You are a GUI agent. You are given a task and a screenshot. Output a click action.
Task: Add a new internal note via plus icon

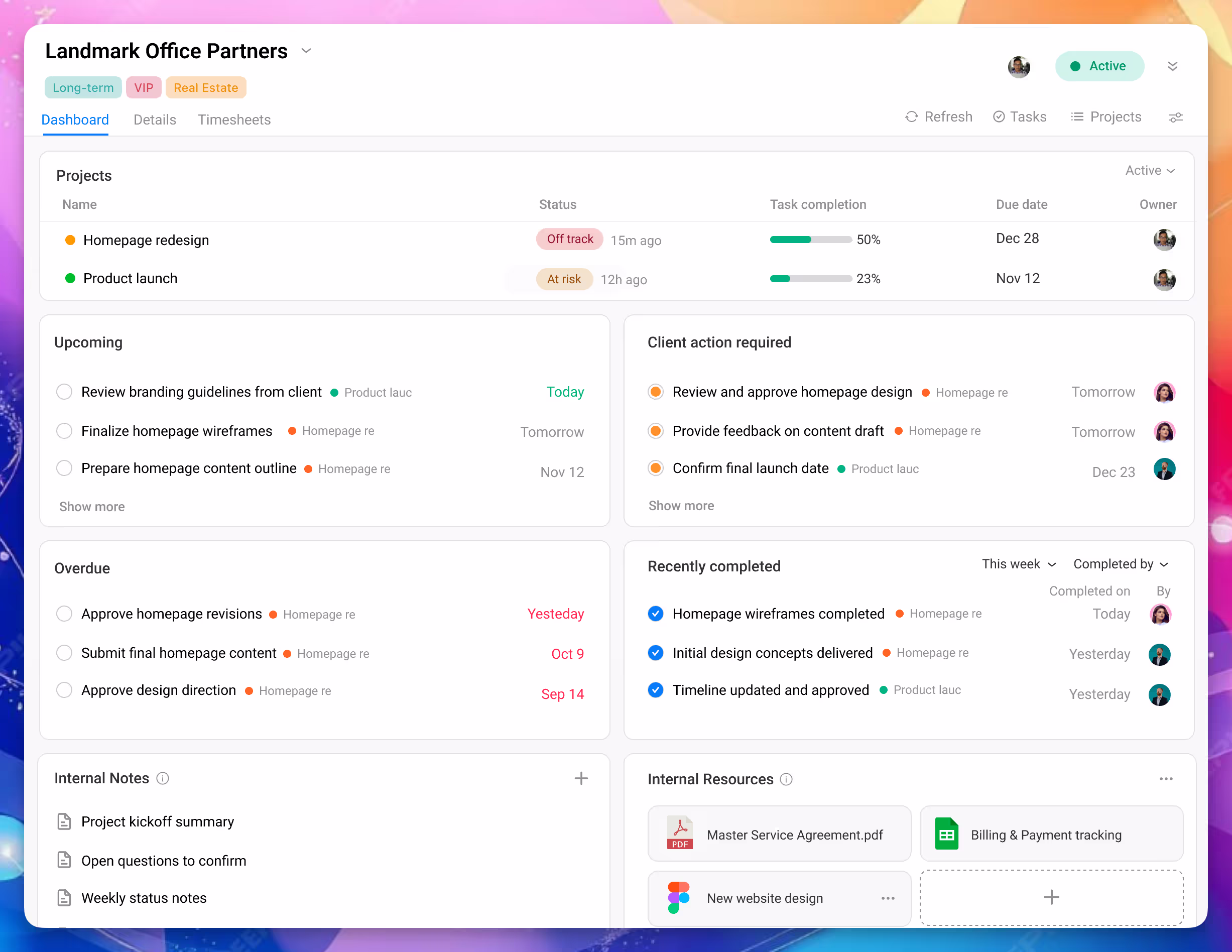(x=581, y=778)
